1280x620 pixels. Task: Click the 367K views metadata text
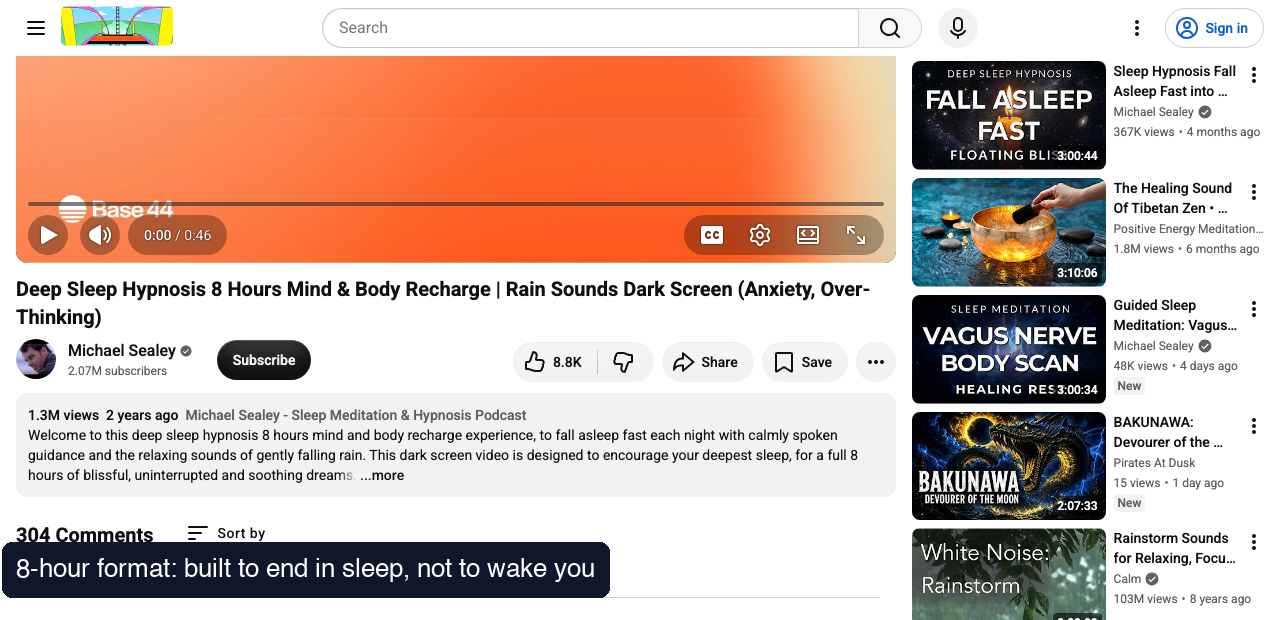tap(1143, 132)
